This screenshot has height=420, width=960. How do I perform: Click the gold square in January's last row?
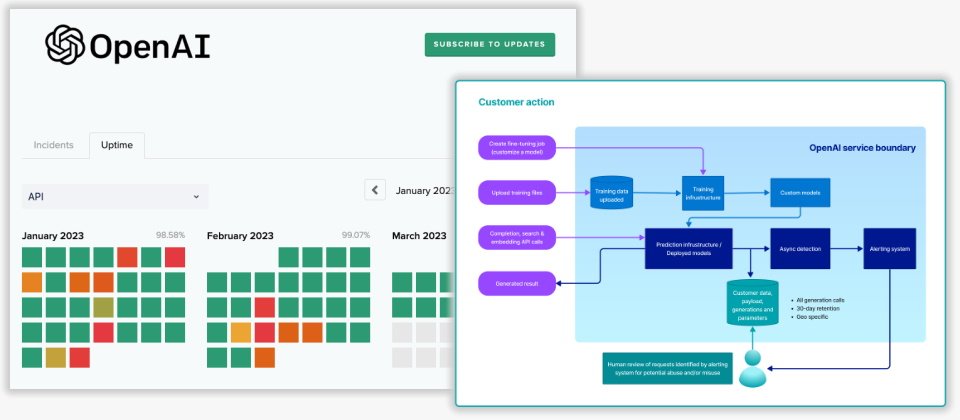click(56, 358)
